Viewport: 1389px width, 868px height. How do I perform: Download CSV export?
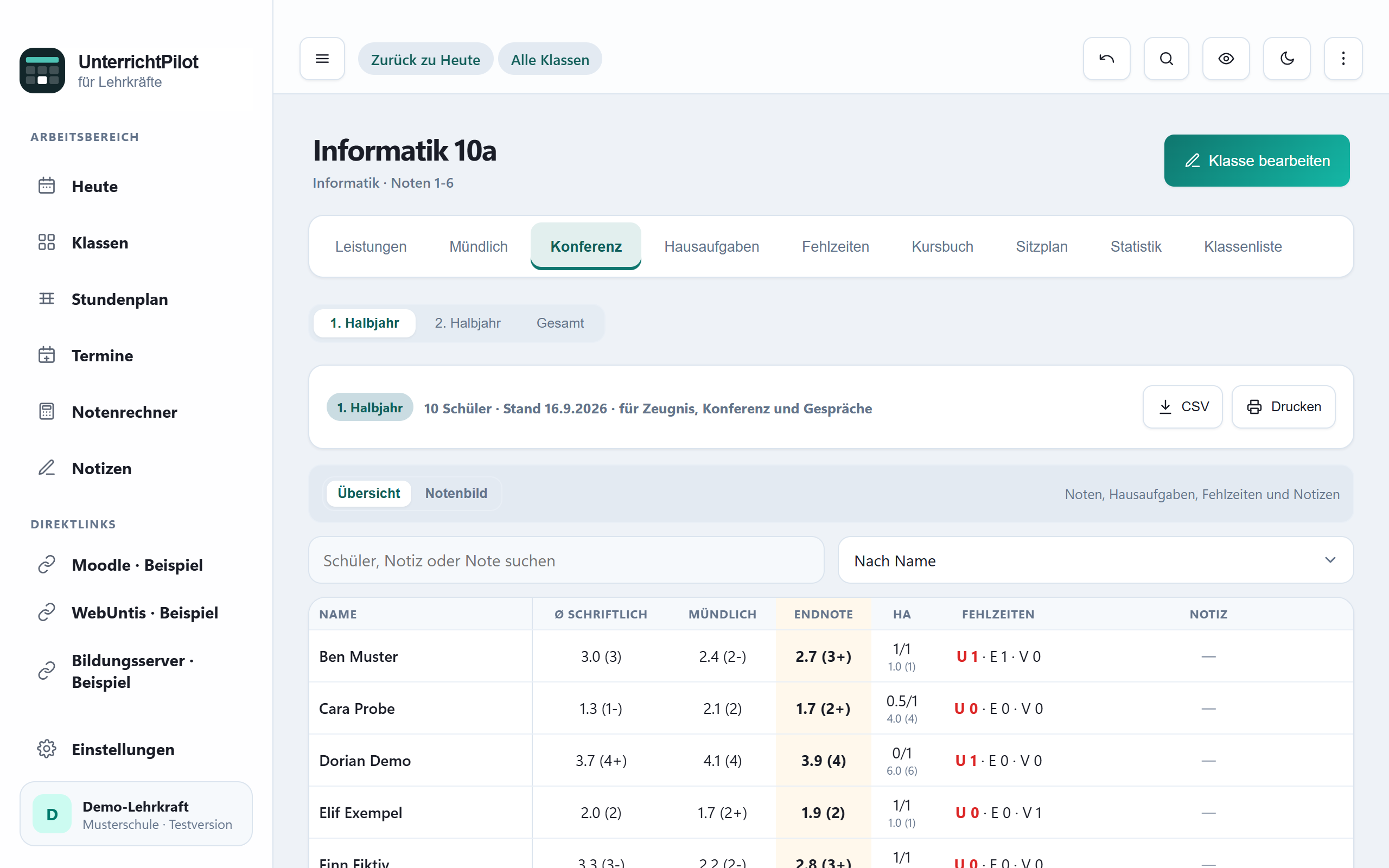(1182, 406)
